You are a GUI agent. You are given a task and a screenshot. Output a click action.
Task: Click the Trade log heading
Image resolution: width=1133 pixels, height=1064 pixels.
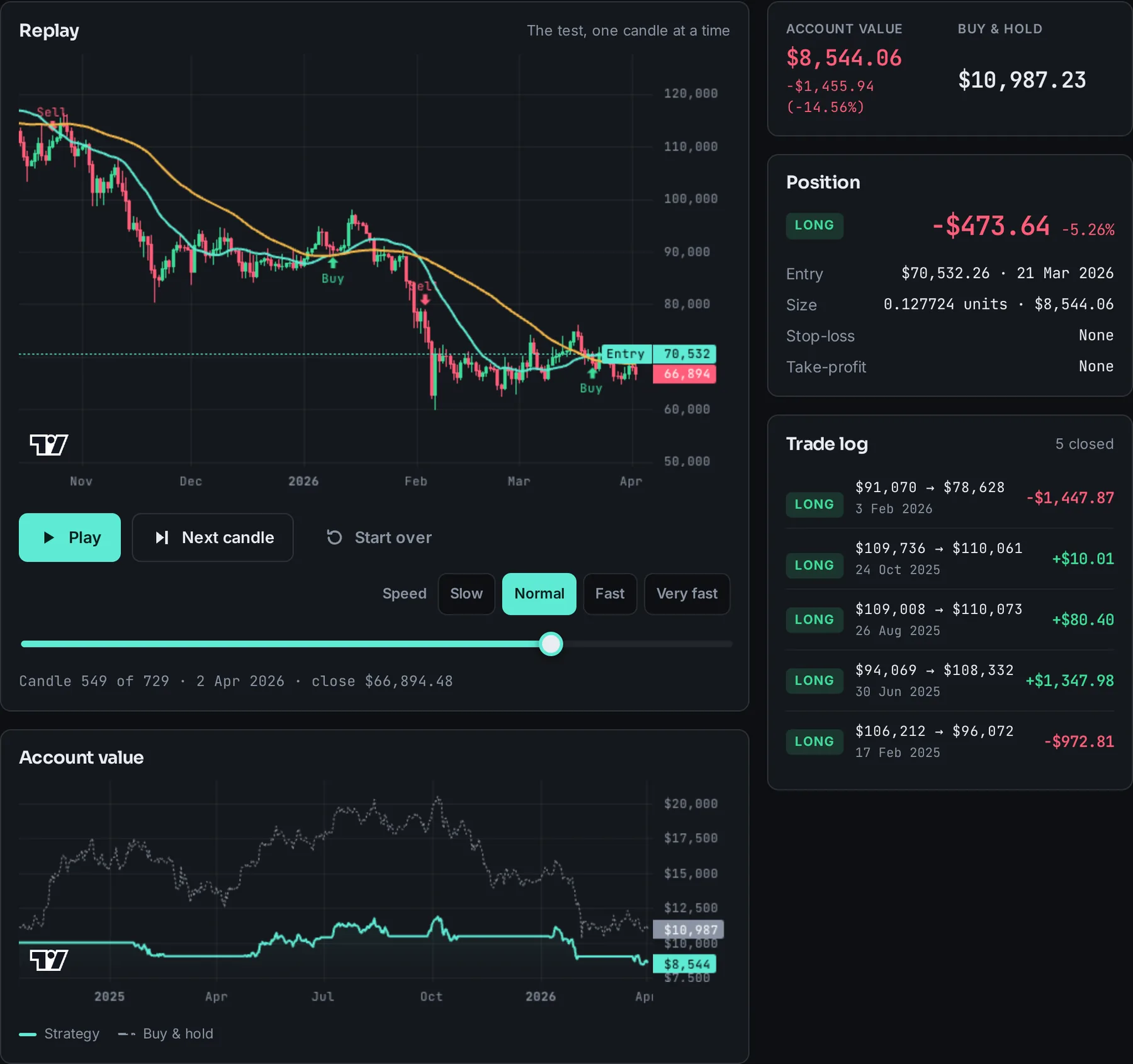click(x=827, y=444)
